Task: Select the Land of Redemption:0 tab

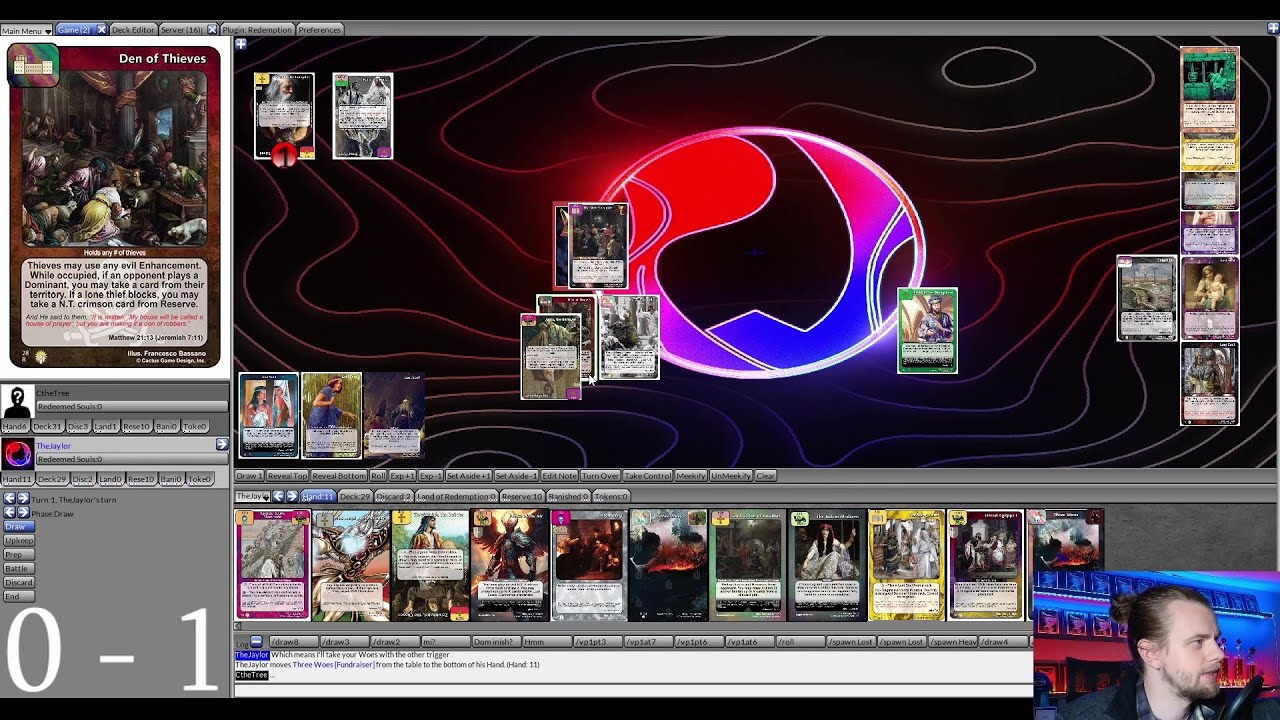Action: click(456, 497)
